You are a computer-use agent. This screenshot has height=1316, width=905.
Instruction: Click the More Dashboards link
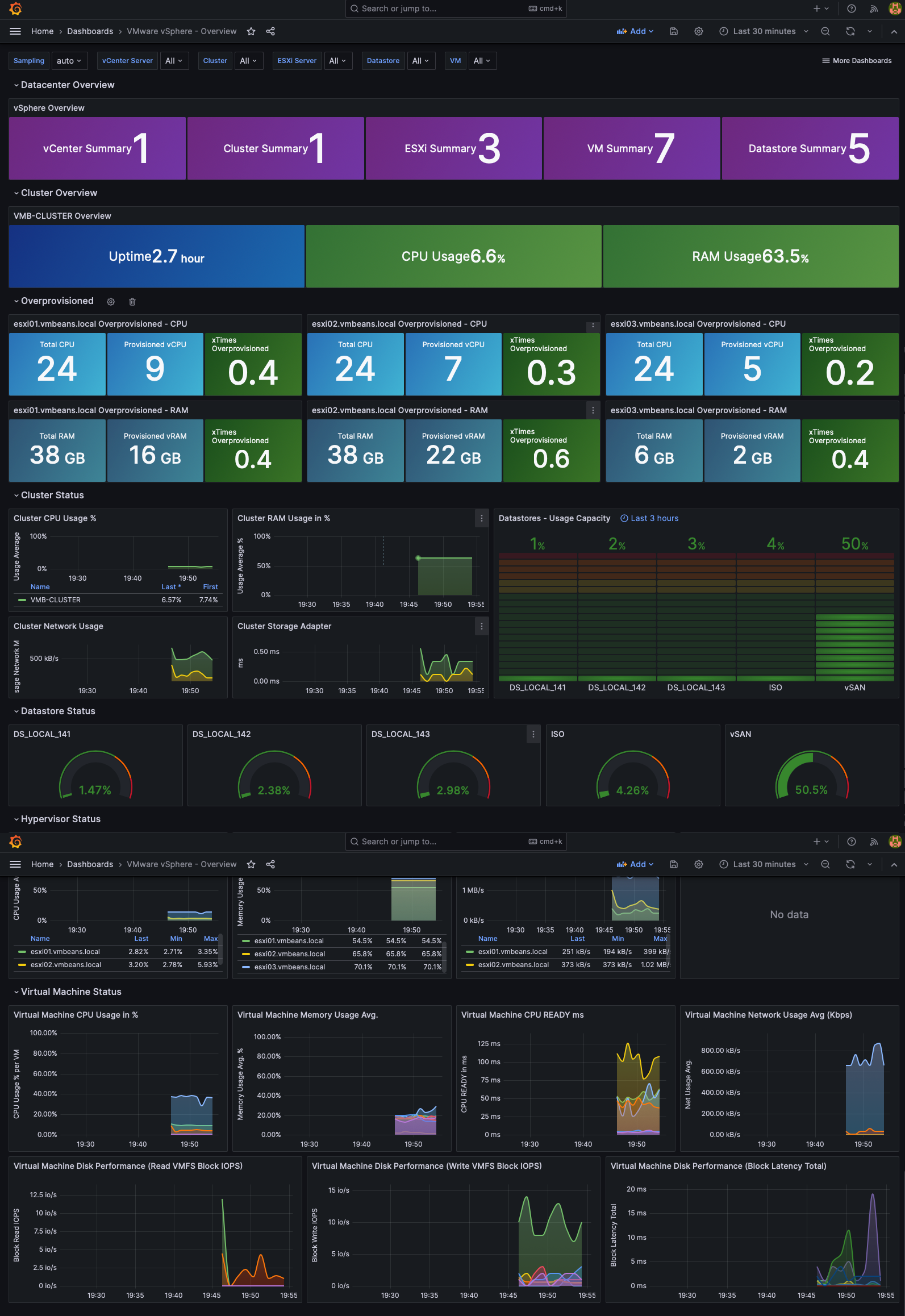[857, 61]
